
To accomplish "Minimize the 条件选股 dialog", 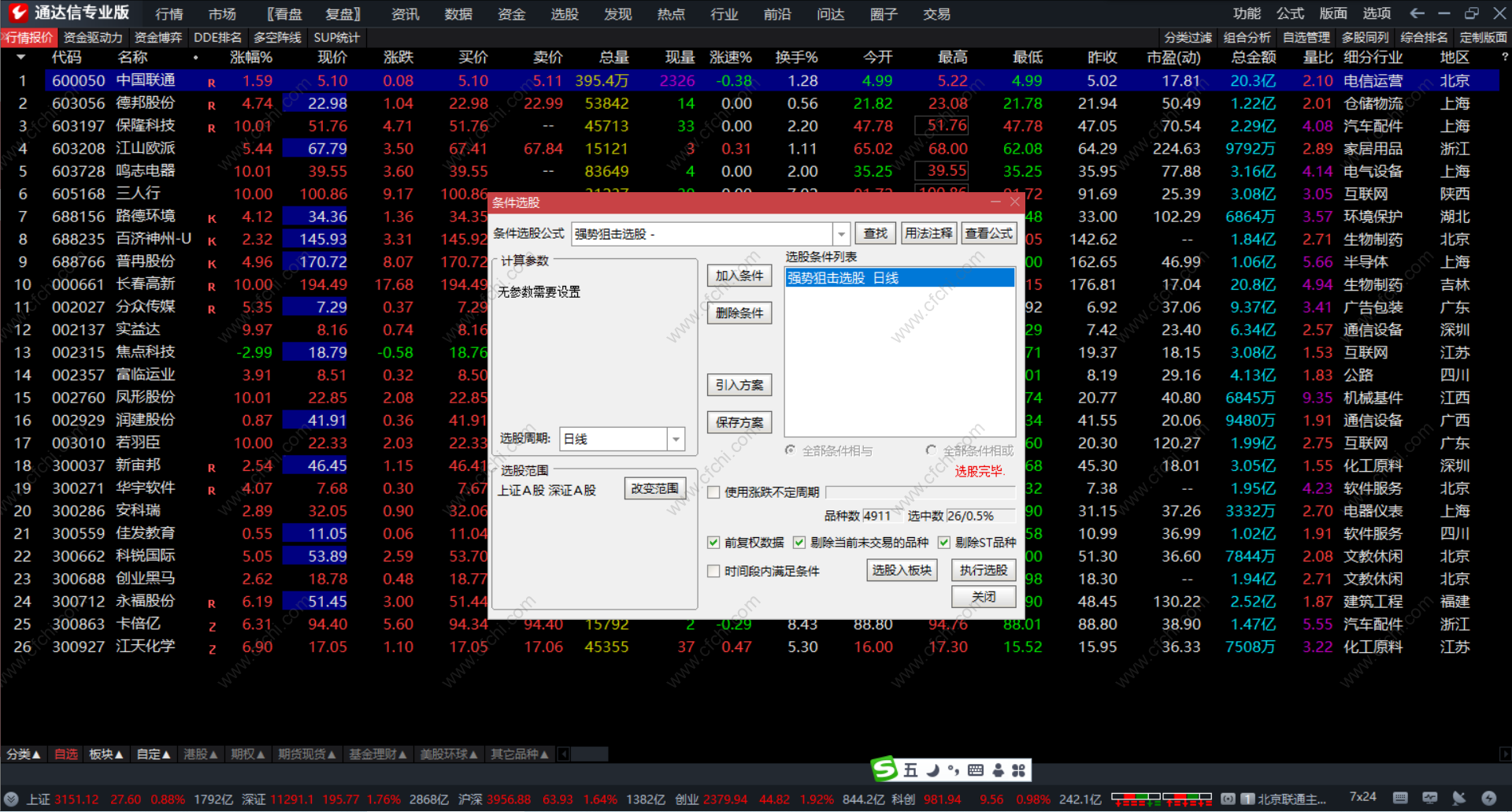I will [995, 202].
